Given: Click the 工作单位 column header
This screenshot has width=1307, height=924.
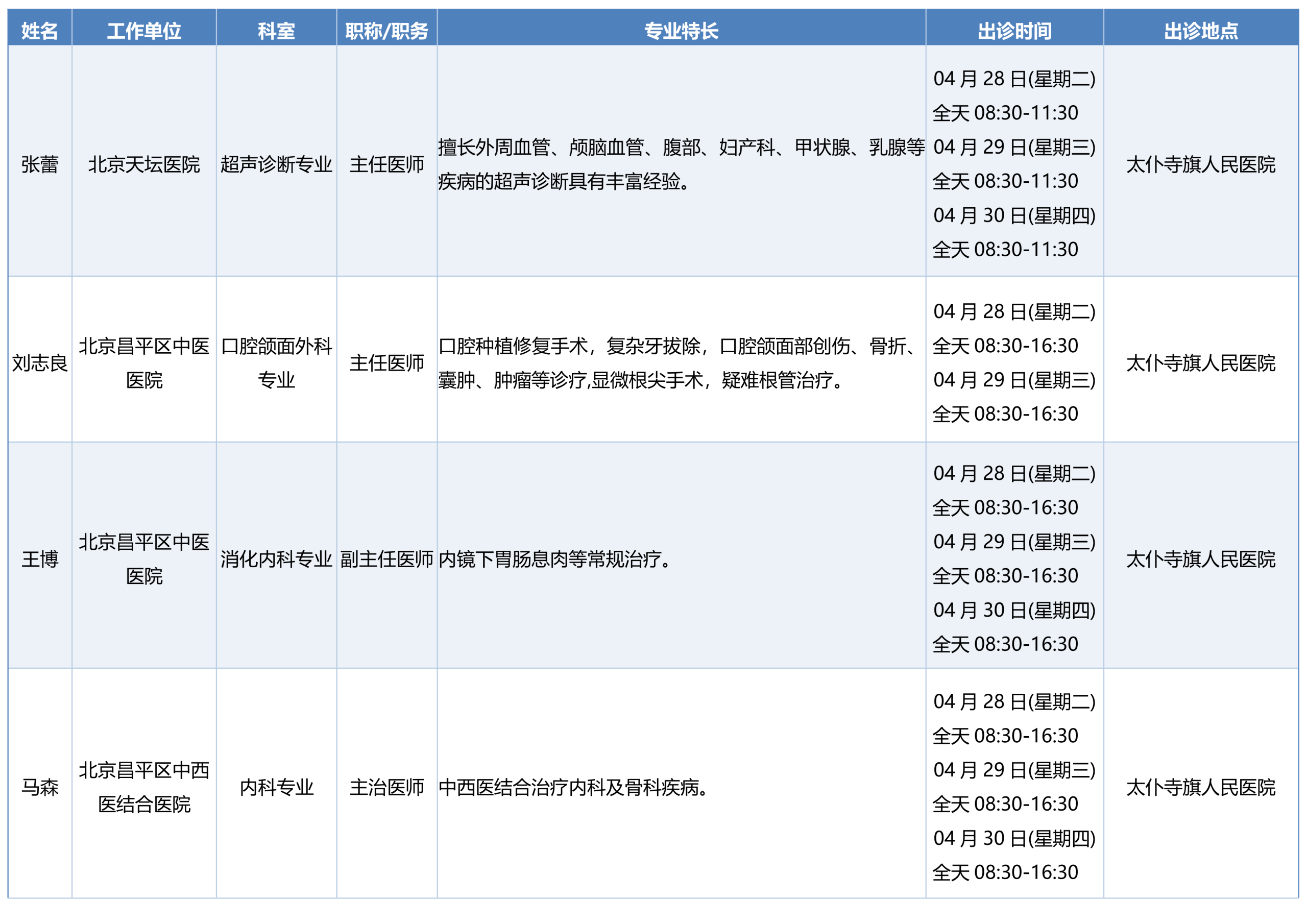Looking at the screenshot, I should (x=144, y=30).
